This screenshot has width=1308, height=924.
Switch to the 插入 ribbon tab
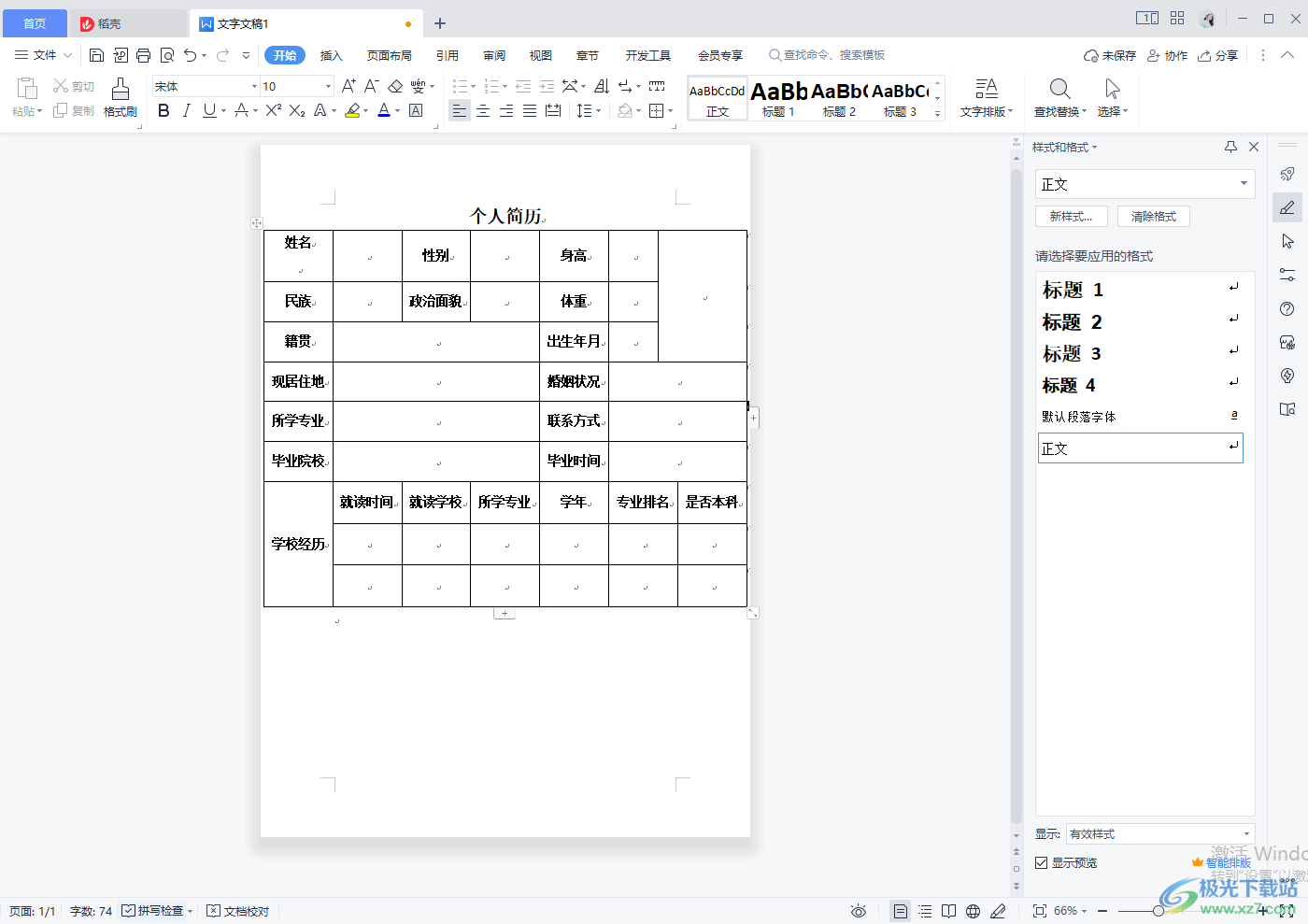click(331, 55)
